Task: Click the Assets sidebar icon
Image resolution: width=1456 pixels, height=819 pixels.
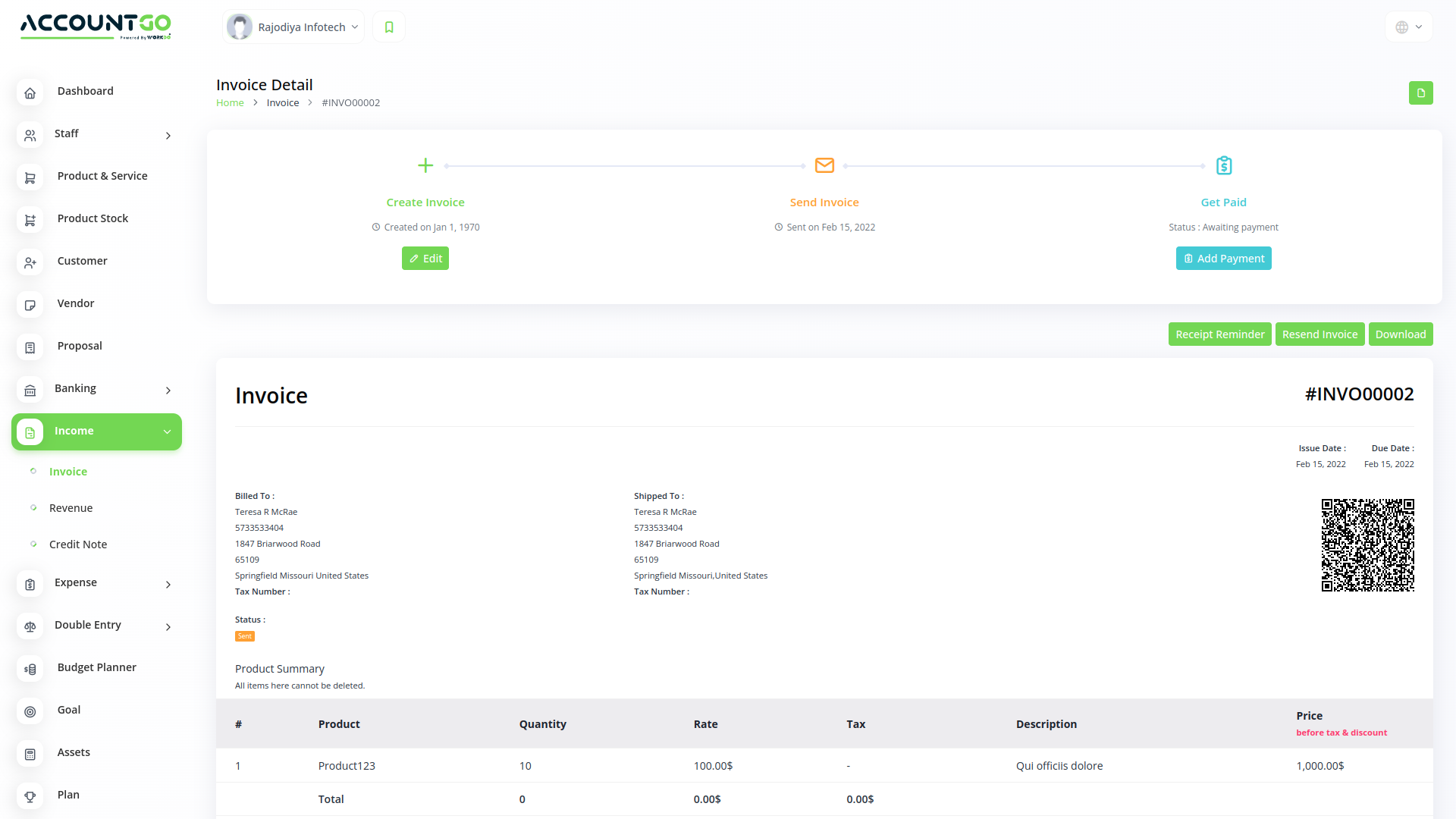Action: (30, 753)
